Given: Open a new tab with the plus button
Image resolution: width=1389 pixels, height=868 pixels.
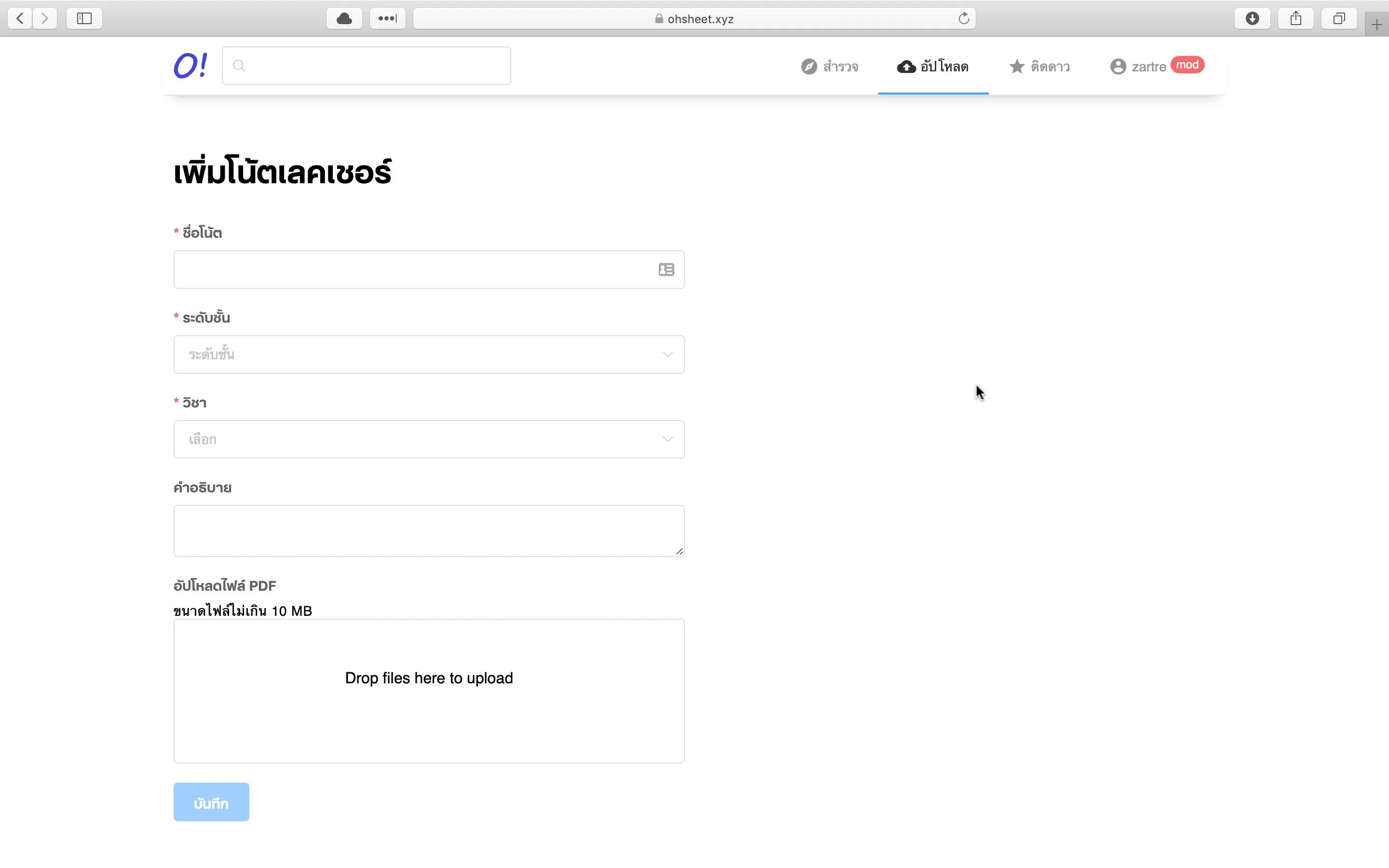Looking at the screenshot, I should point(1376,25).
